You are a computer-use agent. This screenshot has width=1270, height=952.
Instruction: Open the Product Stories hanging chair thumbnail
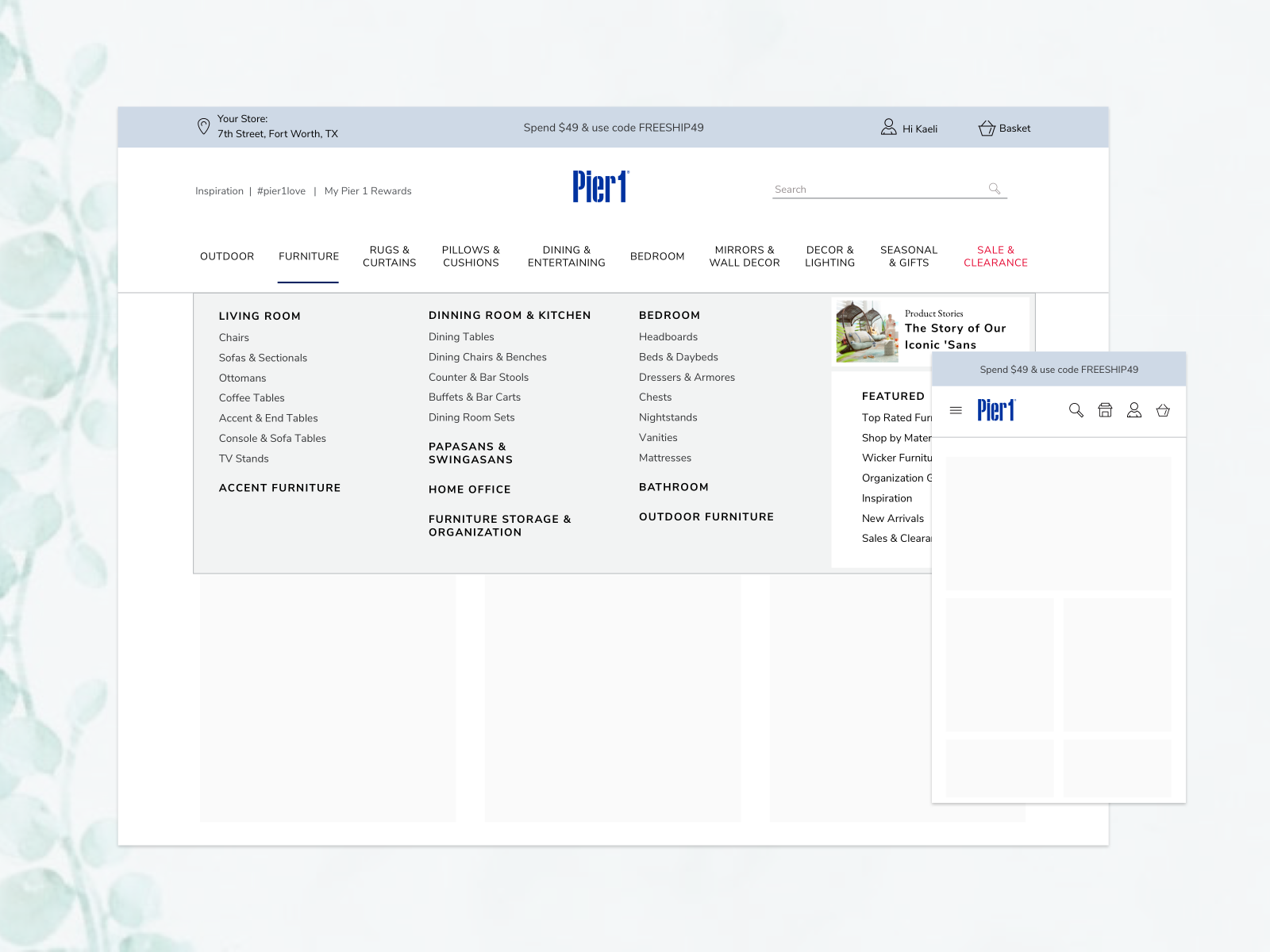868,331
